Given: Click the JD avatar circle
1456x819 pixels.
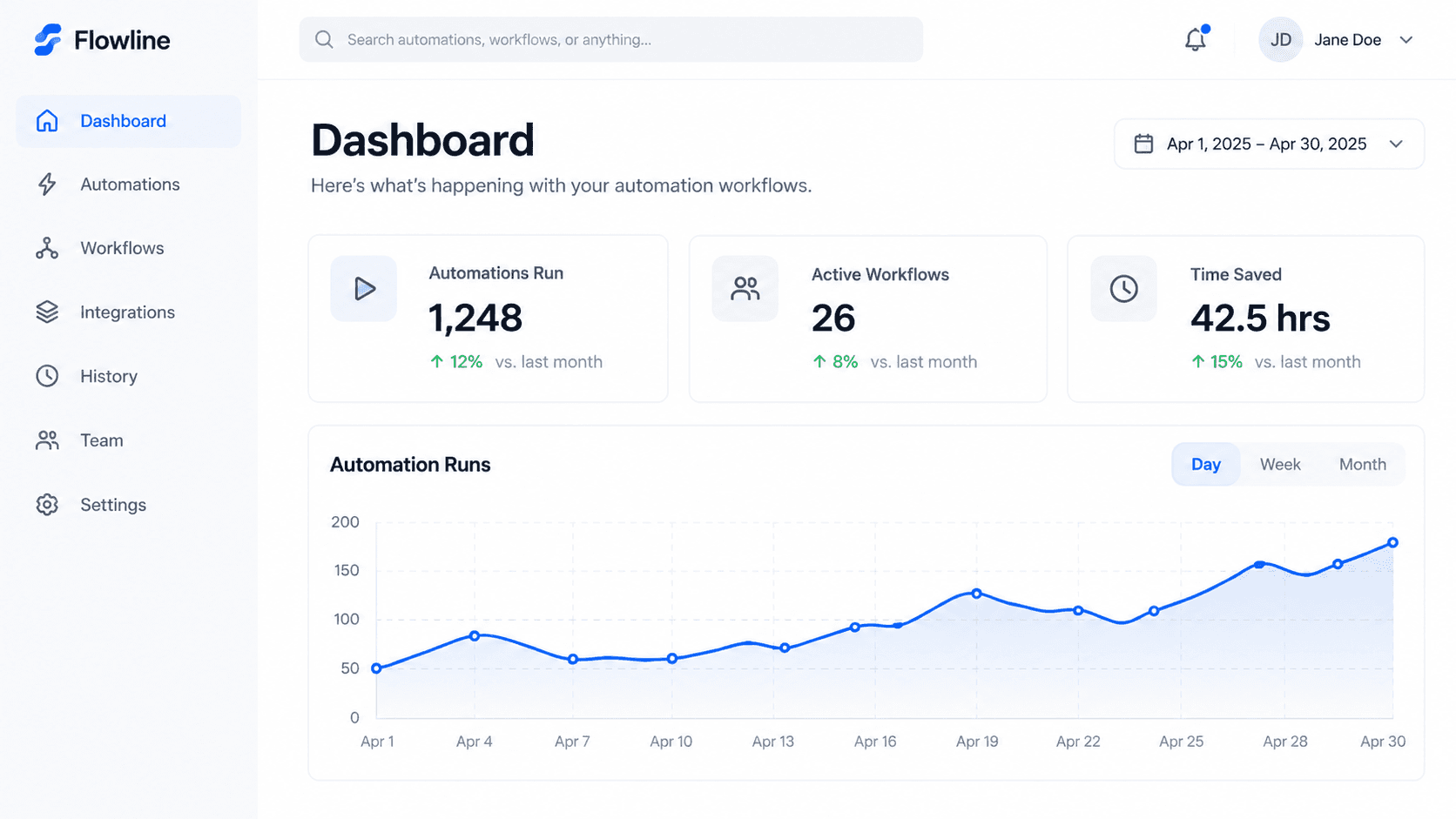Looking at the screenshot, I should (x=1280, y=39).
